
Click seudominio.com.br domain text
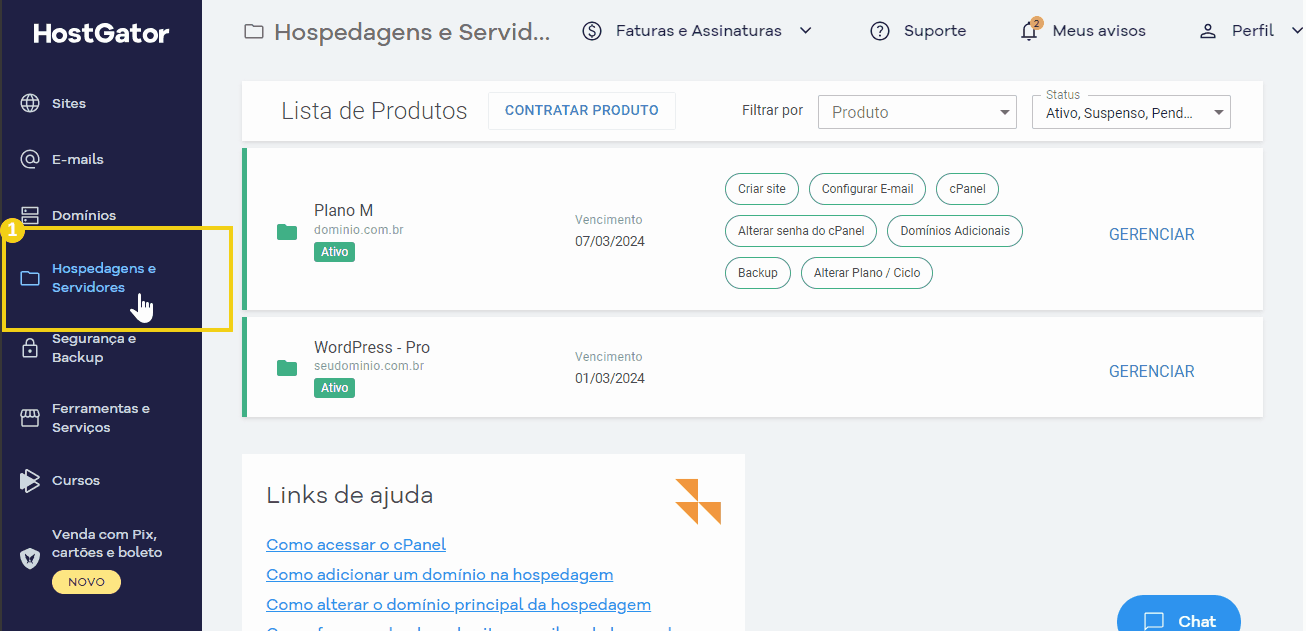(369, 366)
